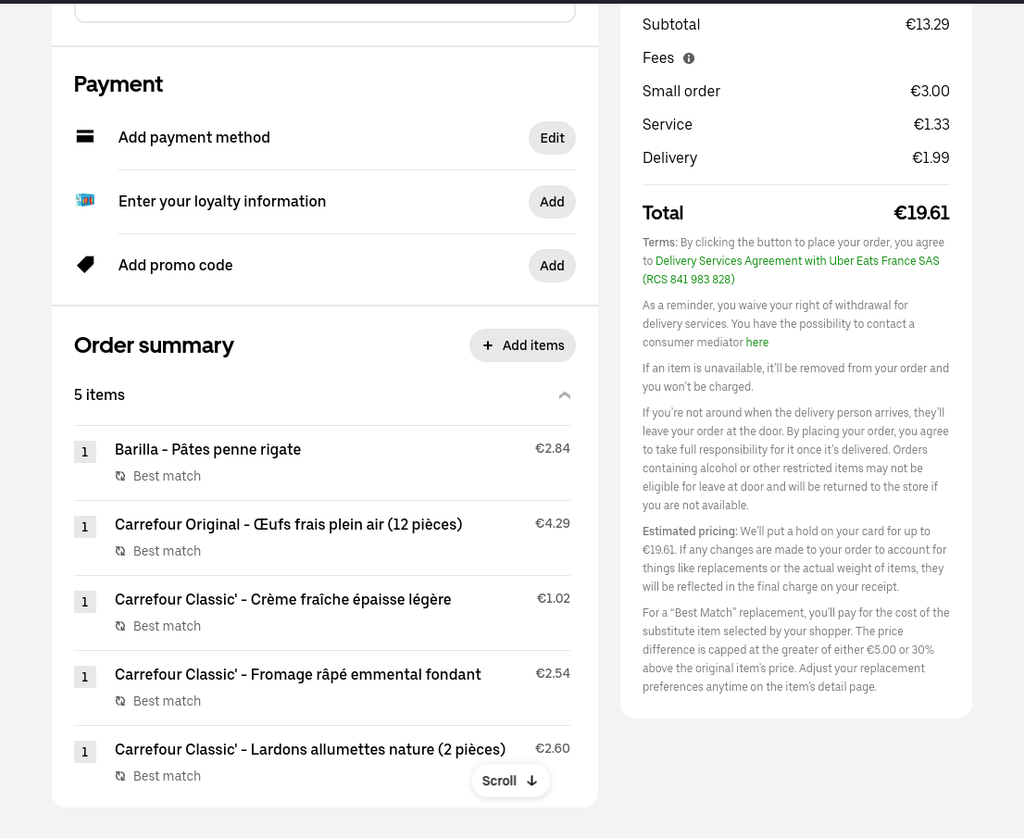
Task: Click the Fees info icon
Action: [689, 58]
